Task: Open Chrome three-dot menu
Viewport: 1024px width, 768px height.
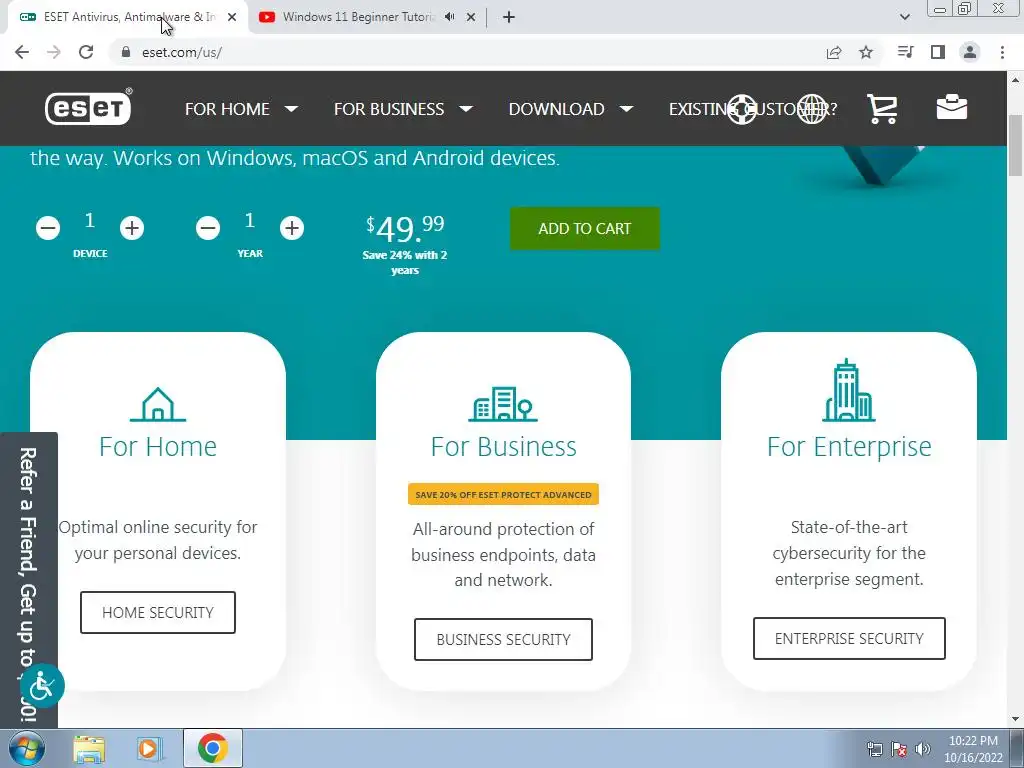Action: pos(1002,52)
